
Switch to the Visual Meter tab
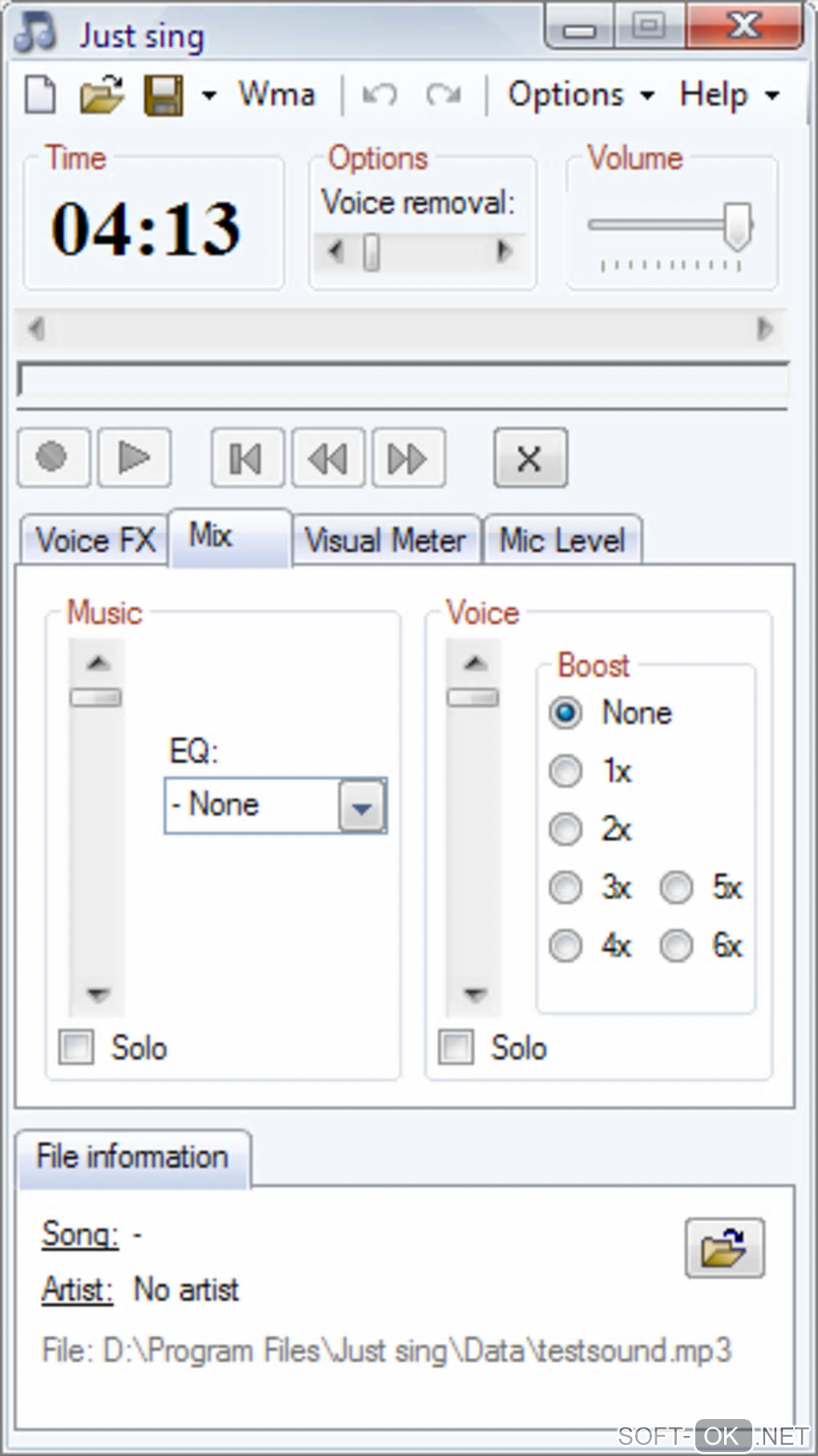click(386, 540)
